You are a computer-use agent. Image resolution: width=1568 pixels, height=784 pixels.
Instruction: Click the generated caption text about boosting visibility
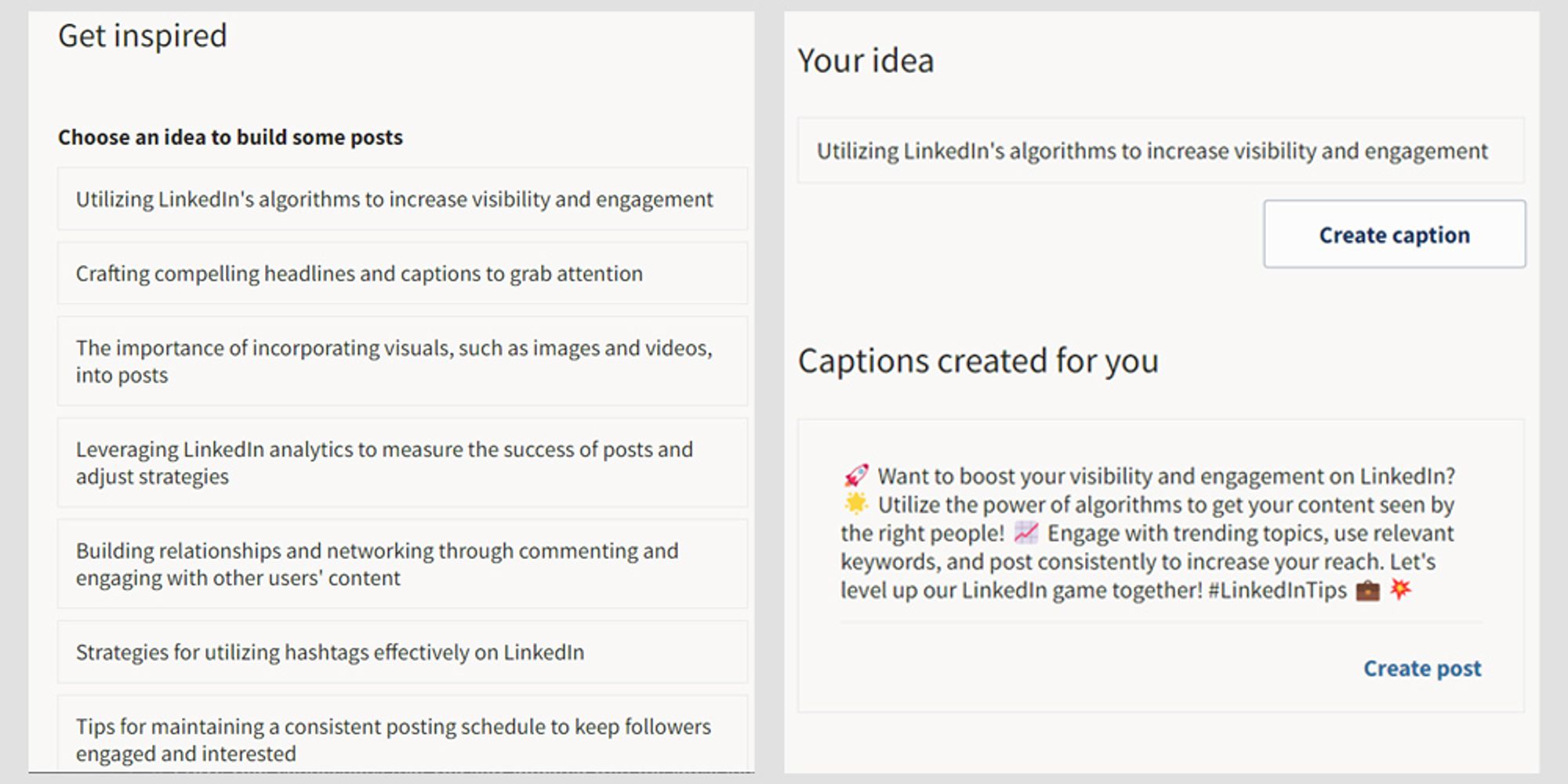[x=1149, y=533]
